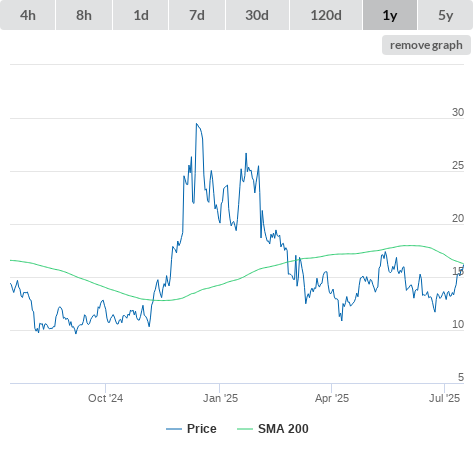Click the Oct '24 axis label
The width and height of the screenshot is (474, 455).
[105, 398]
